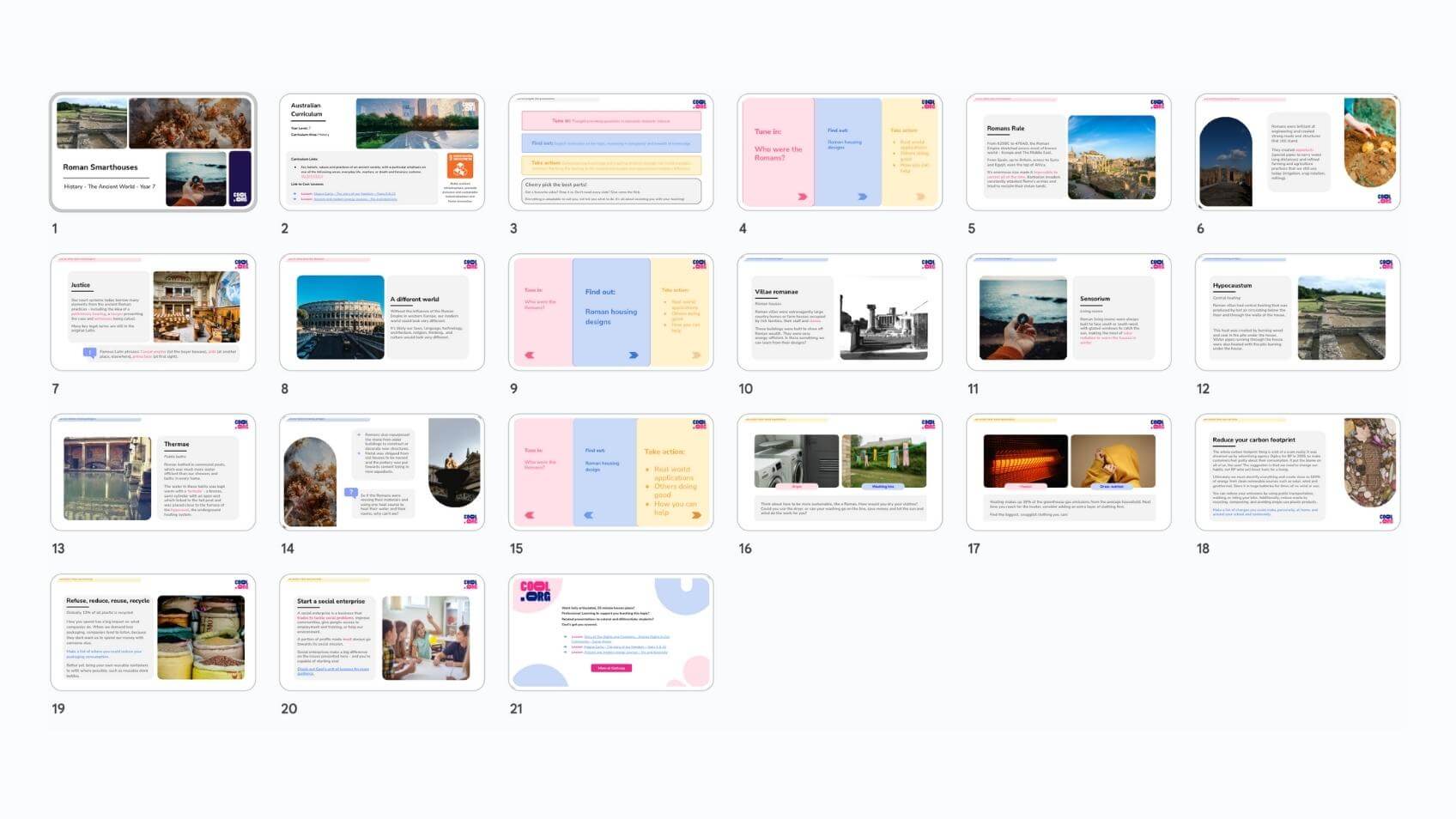Click the yellow forward arrow on slide 15
Viewport: 1456px width, 819px height.
click(695, 514)
